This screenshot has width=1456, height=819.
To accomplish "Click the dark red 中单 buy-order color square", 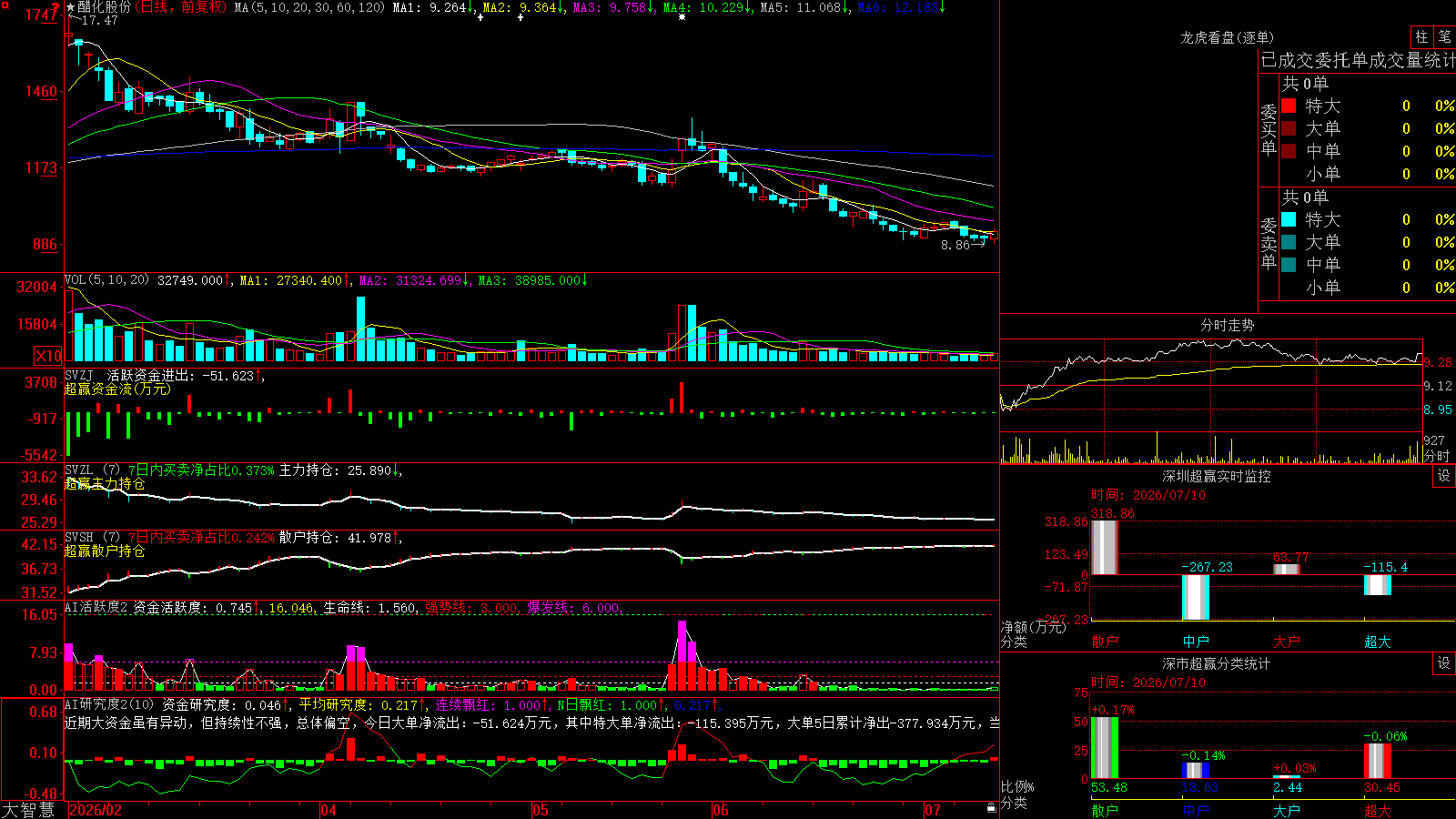I will (1289, 150).
